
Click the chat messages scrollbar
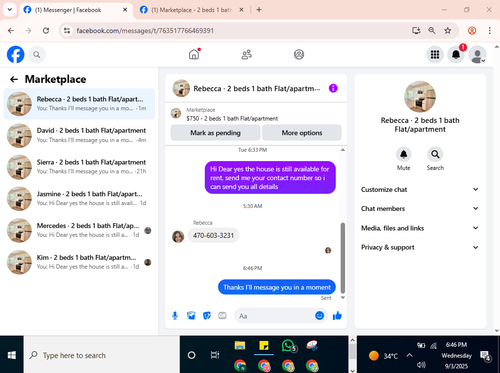point(343,258)
